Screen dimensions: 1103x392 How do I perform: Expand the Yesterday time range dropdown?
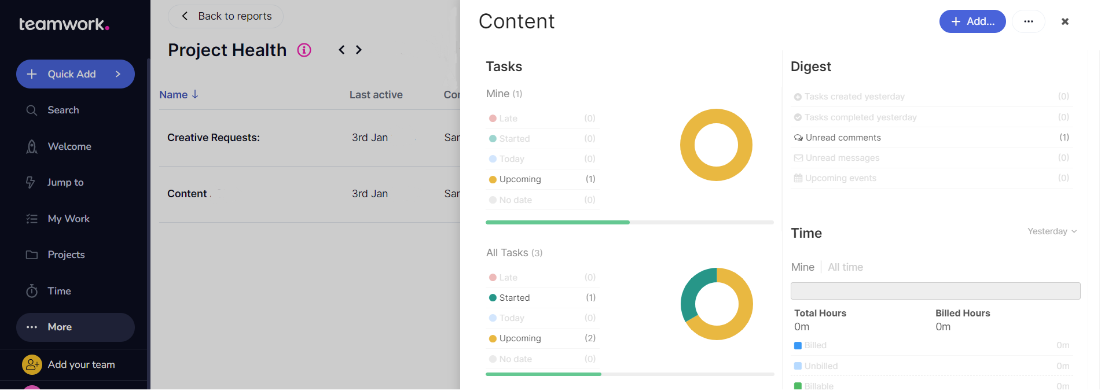tap(1052, 232)
